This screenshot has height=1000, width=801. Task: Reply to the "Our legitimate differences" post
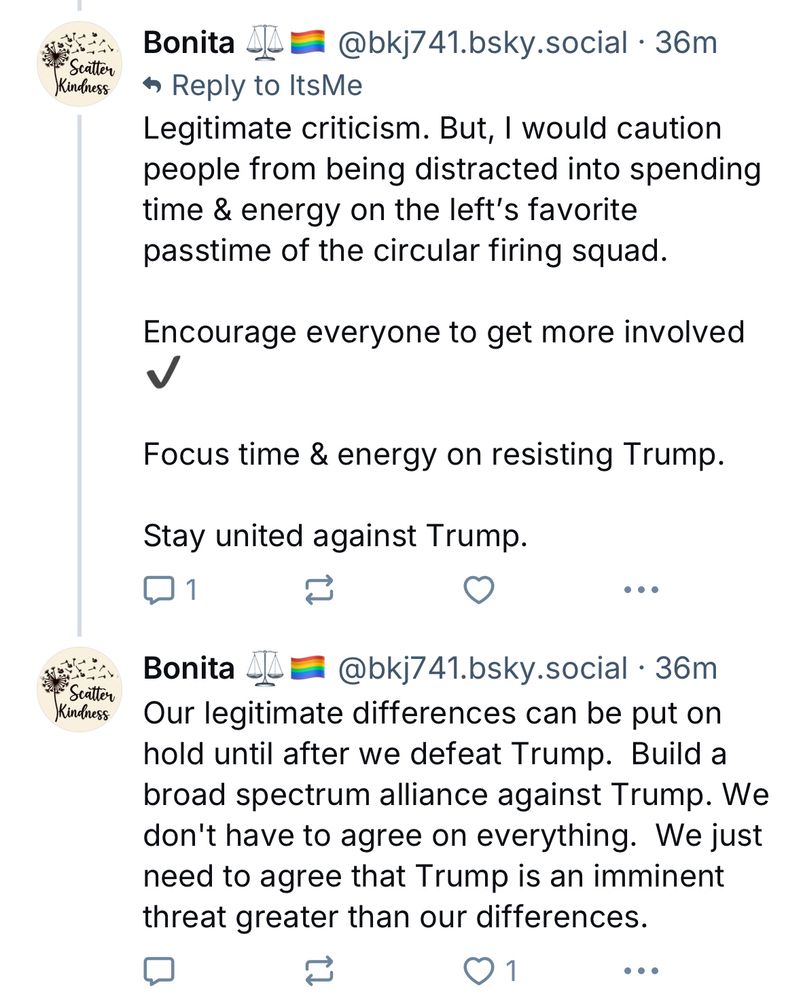pos(160,970)
